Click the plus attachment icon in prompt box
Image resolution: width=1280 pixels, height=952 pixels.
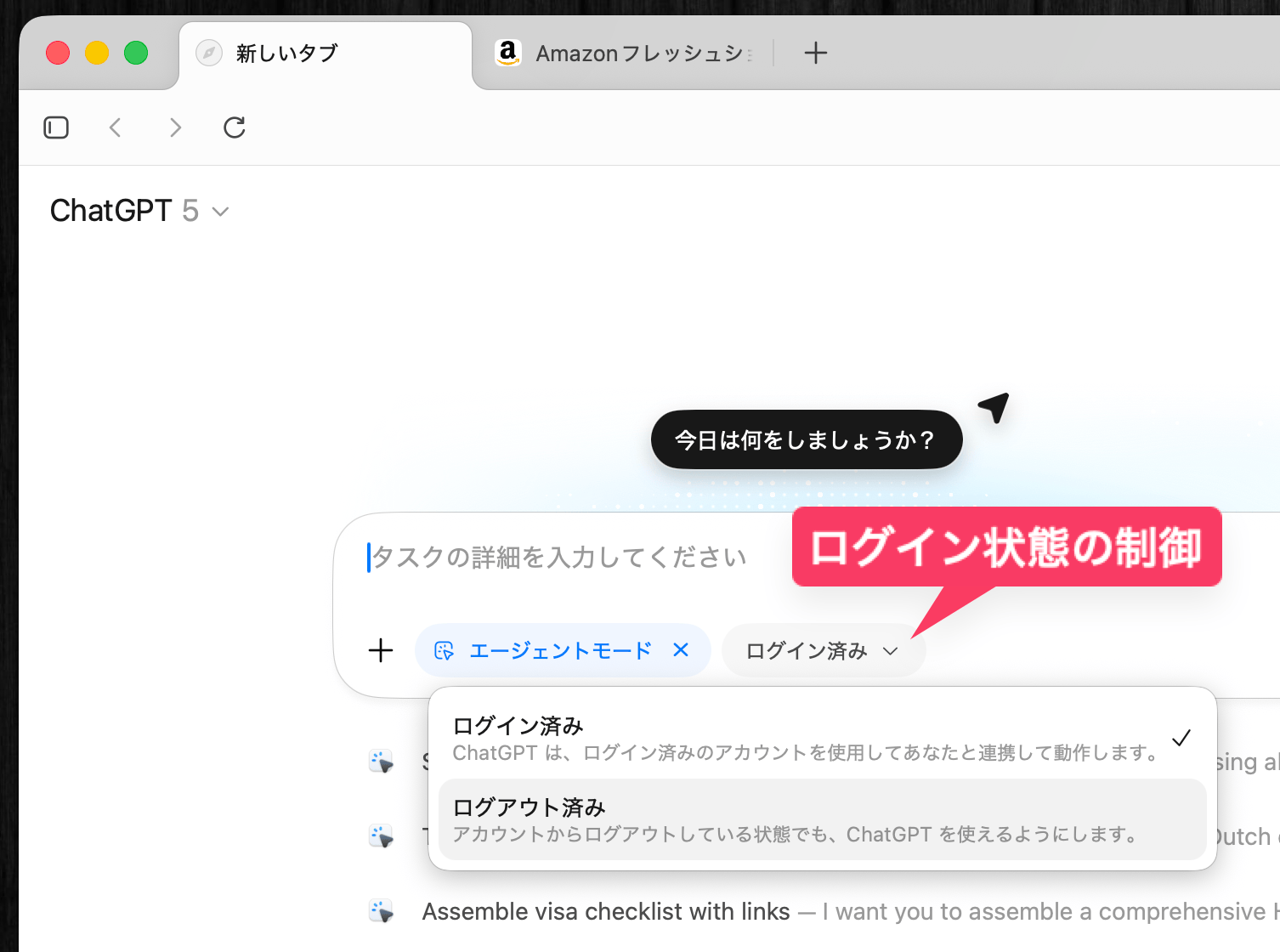381,650
